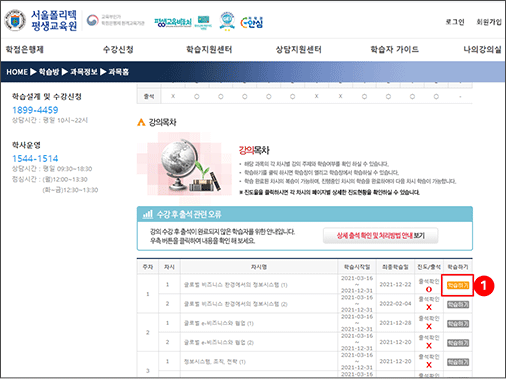Click the C-안심 certification logo
Viewport: 506px width, 379px height.
252,22
